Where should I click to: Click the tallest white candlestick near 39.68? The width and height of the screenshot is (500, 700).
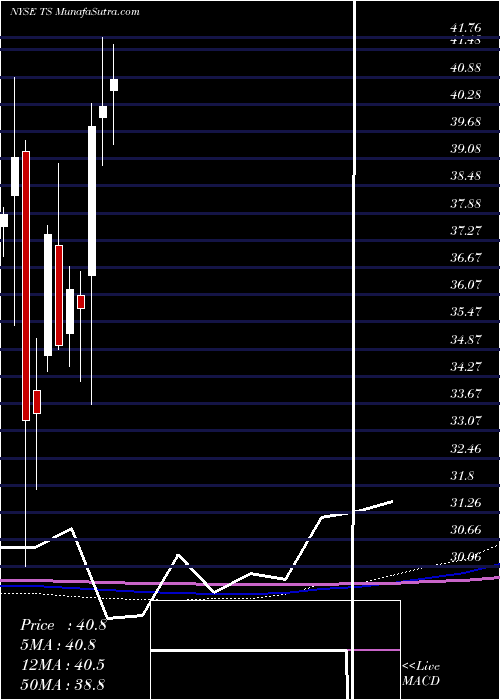pos(92,201)
